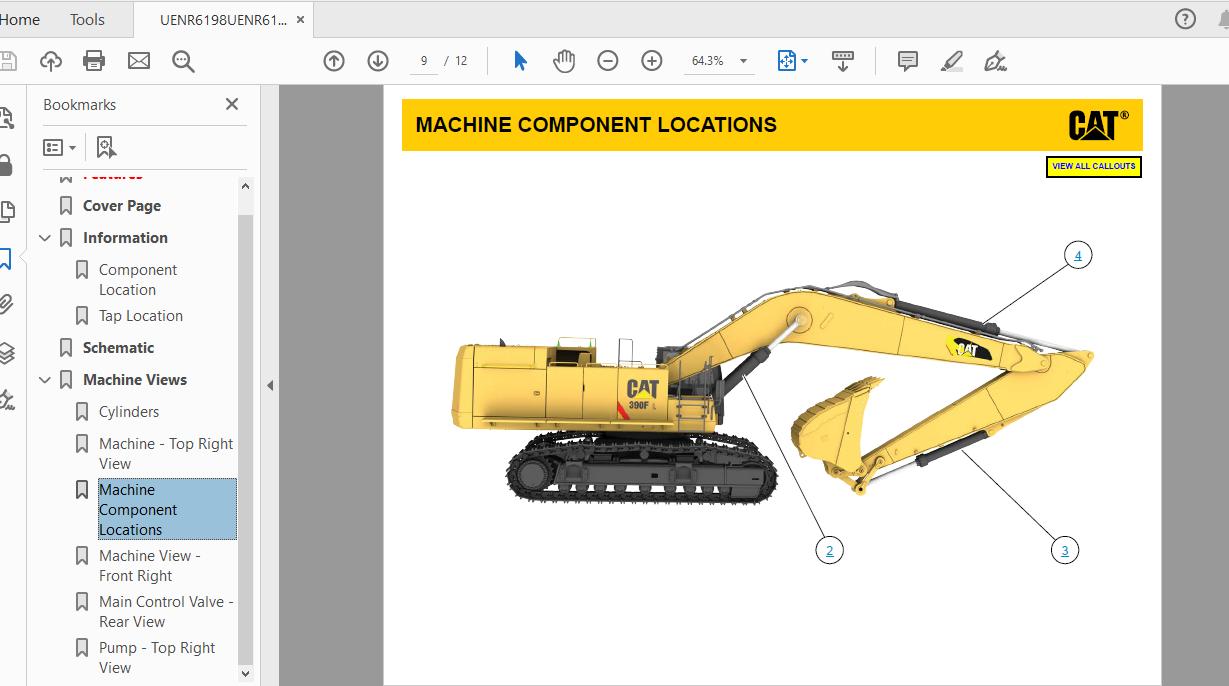Open bookmark options list menu
The width and height of the screenshot is (1229, 686).
pos(60,148)
